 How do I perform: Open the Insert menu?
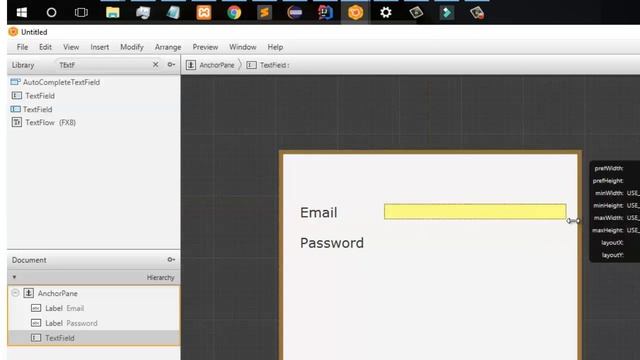coord(100,47)
